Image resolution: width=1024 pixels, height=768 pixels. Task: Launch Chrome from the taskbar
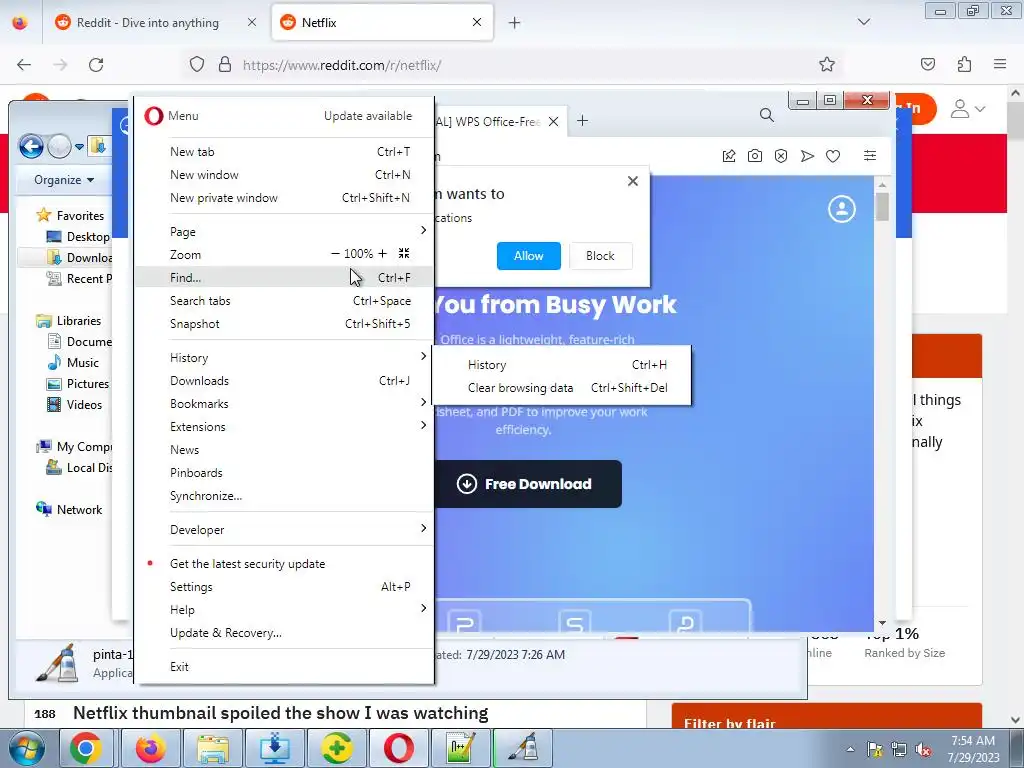tap(86, 748)
